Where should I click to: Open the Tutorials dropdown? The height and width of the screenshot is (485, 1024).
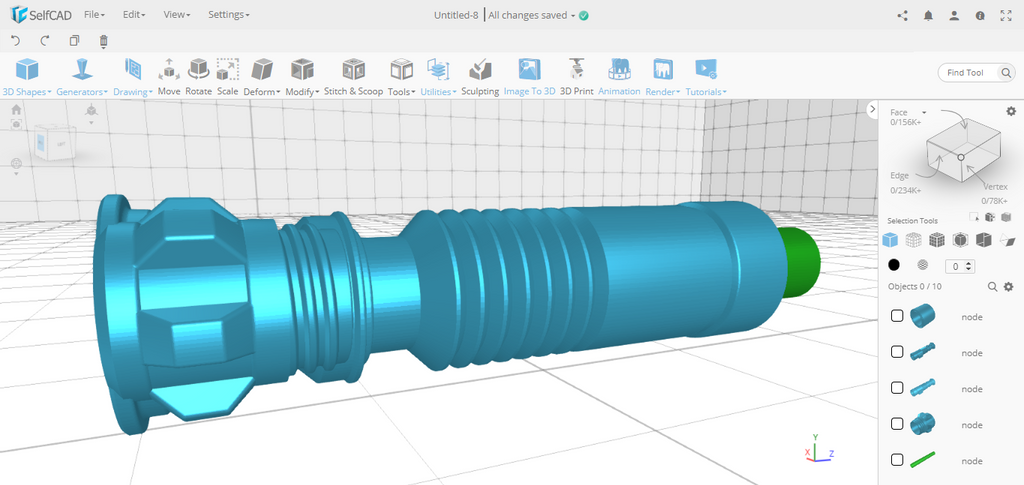pyautogui.click(x=706, y=78)
